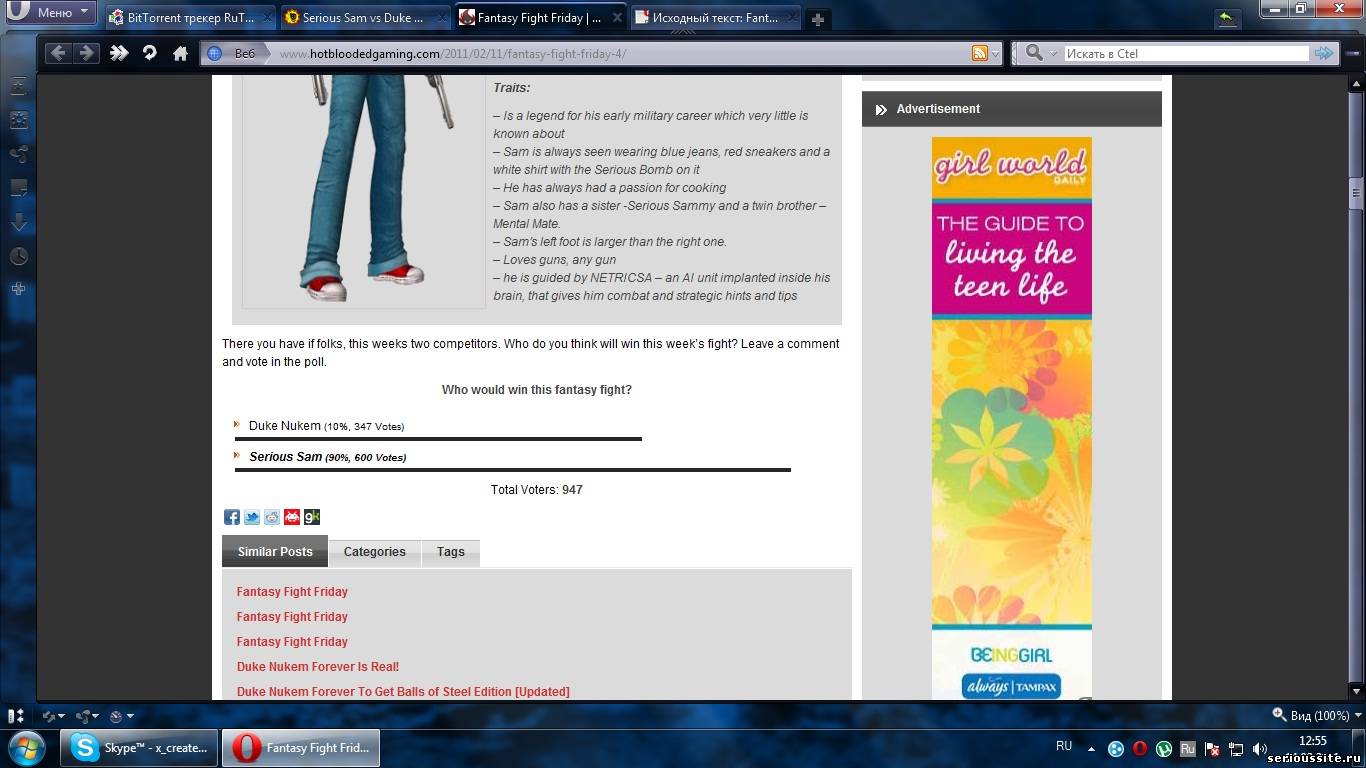Click the taskbar clock showing 12:55
The image size is (1366, 768).
pyautogui.click(x=1313, y=741)
